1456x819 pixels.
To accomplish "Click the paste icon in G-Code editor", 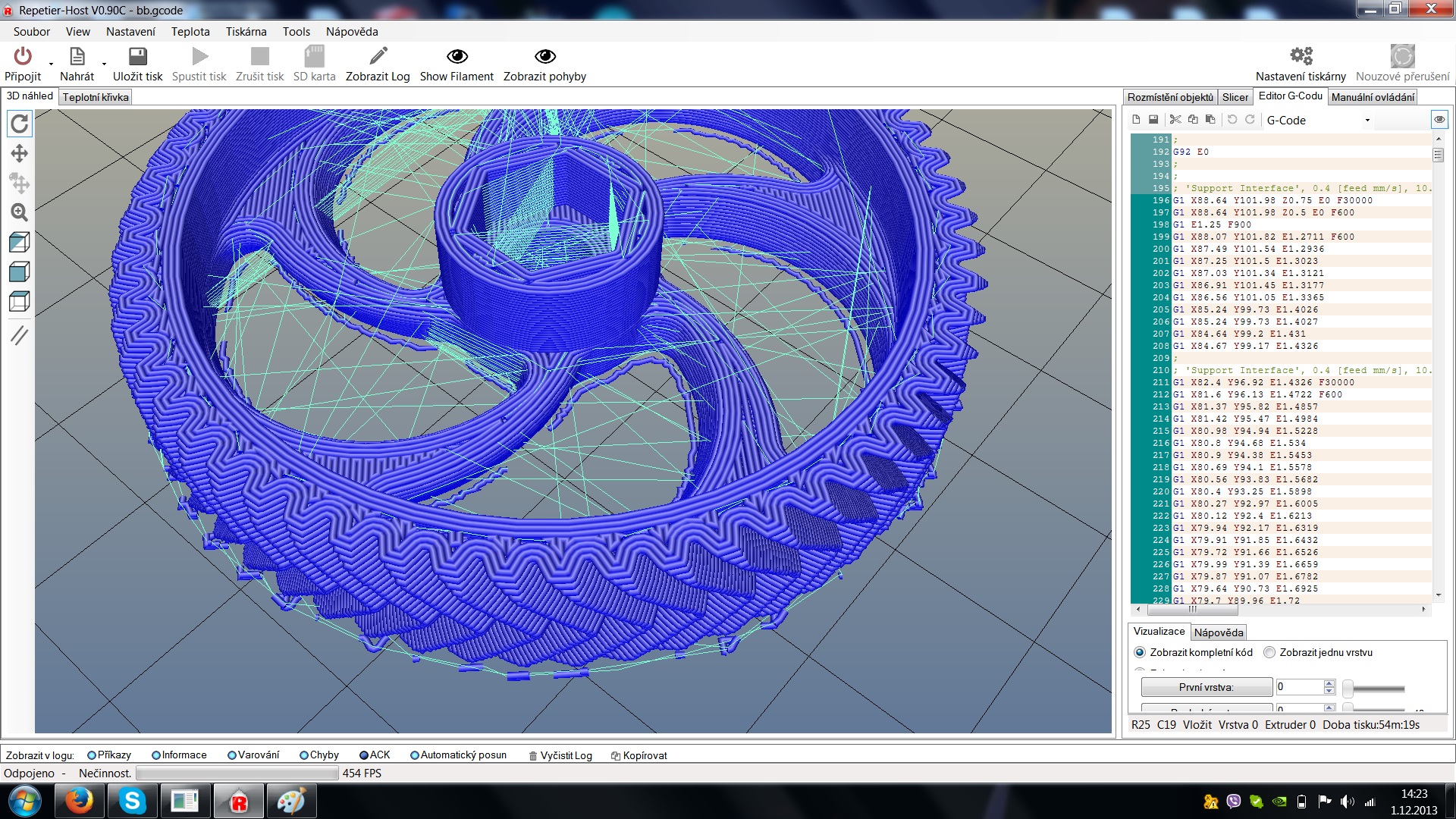I will pos(1210,120).
